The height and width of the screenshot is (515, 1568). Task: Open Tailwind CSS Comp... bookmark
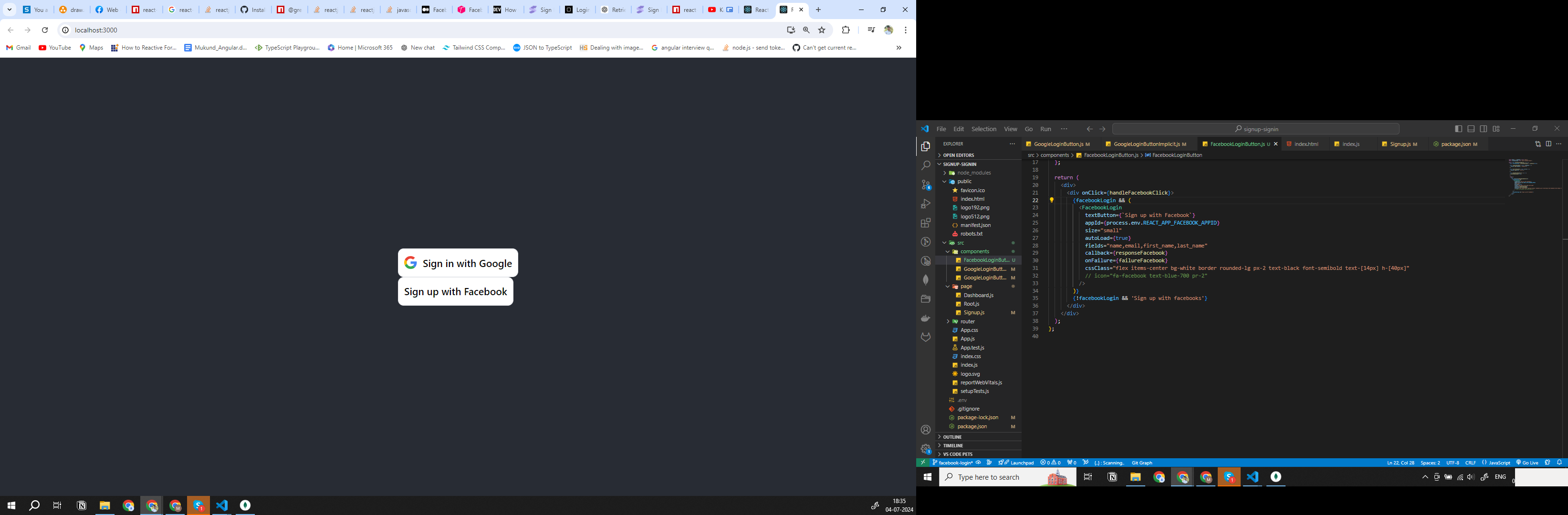(x=473, y=47)
